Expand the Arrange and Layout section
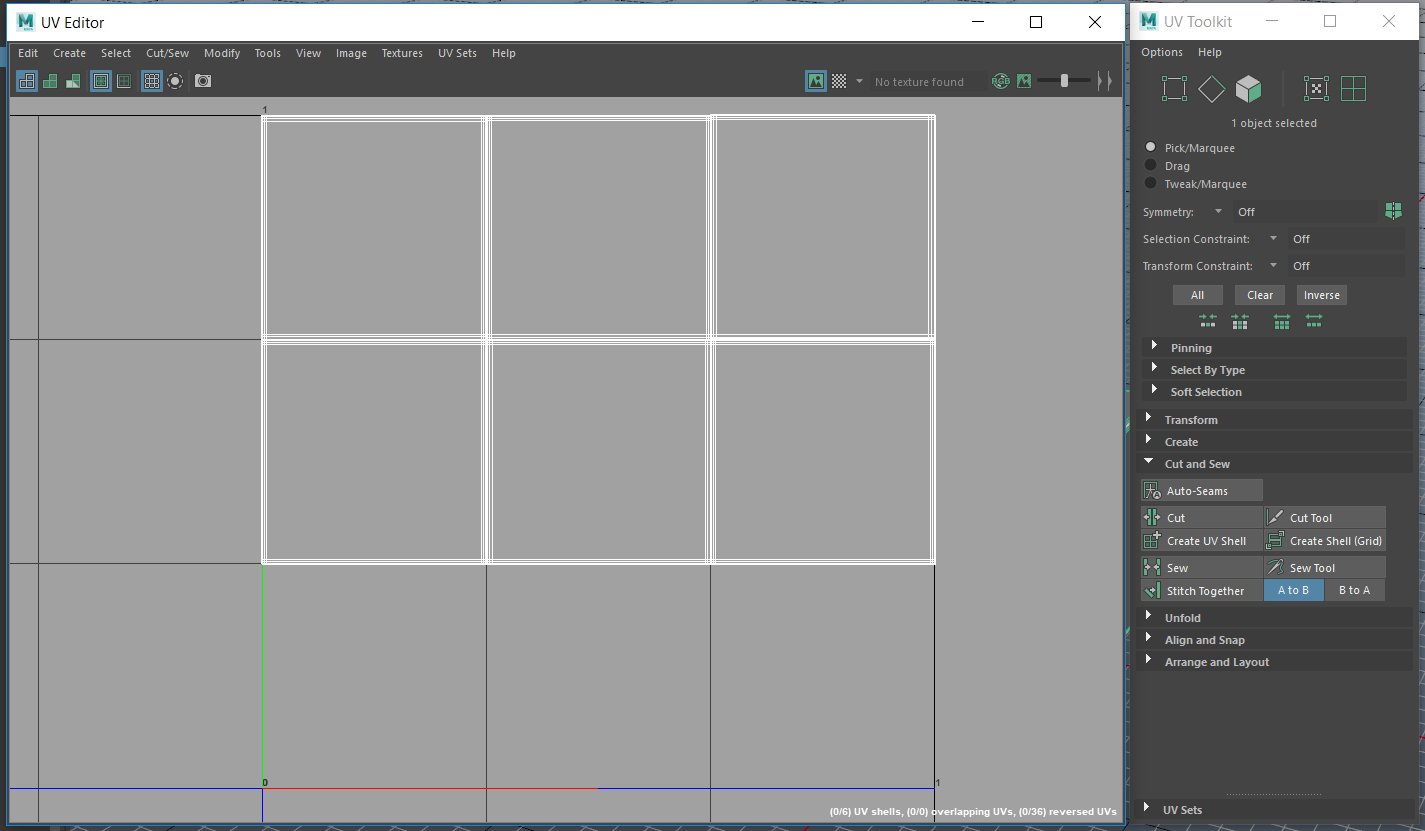This screenshot has height=831, width=1425. [x=1274, y=661]
